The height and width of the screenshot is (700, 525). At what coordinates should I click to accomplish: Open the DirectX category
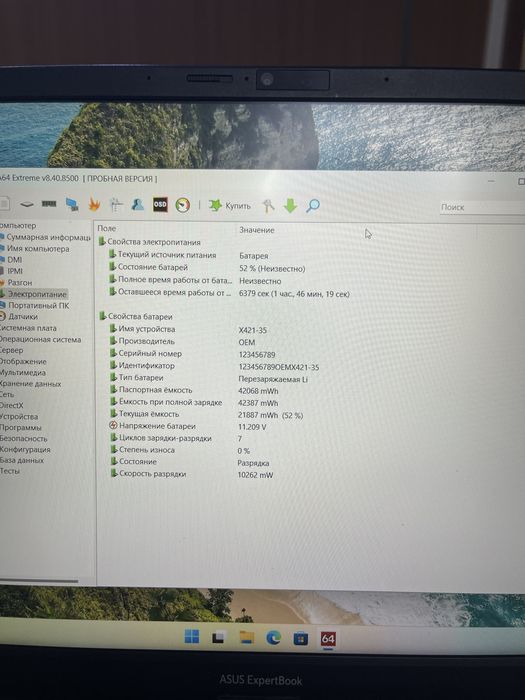click(12, 405)
